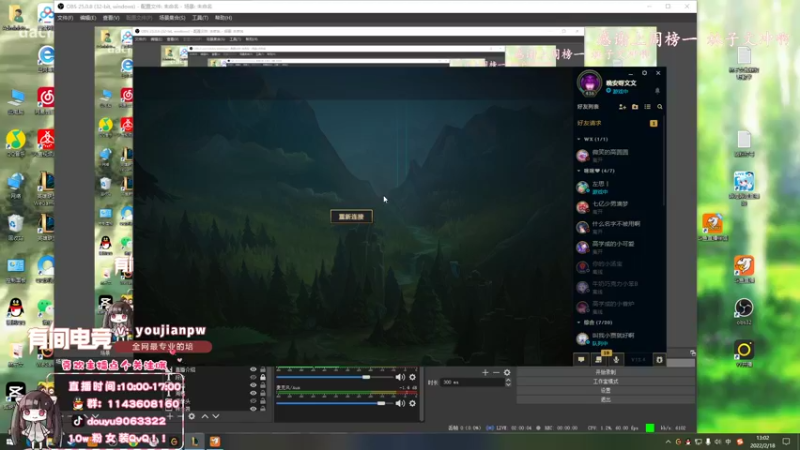Open the chat bubble icon in the friends panel footer
This screenshot has width=800, height=450.
click(x=581, y=360)
